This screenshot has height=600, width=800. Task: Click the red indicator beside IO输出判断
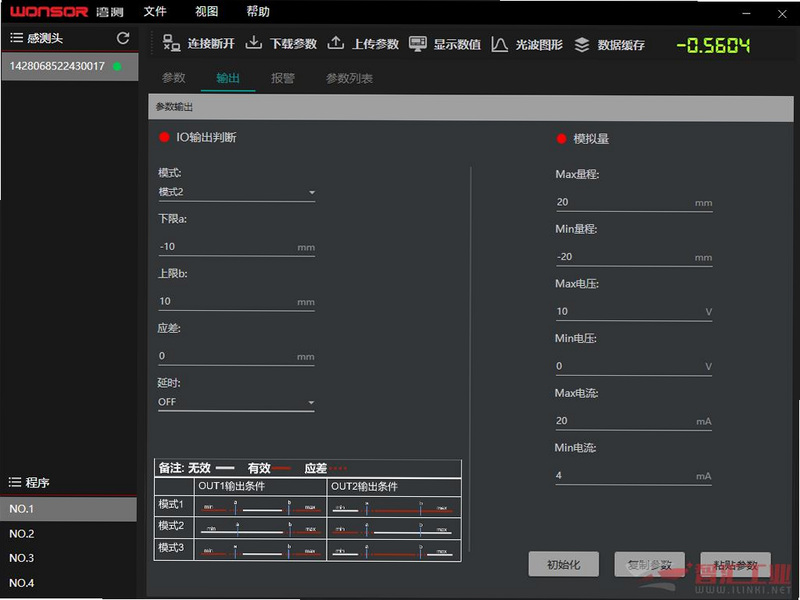(164, 137)
